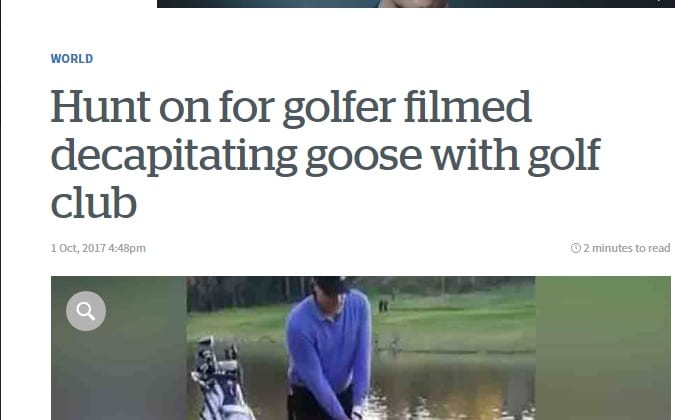The width and height of the screenshot is (675, 420).
Task: Click "decapitating" in the headline
Action: click(174, 156)
